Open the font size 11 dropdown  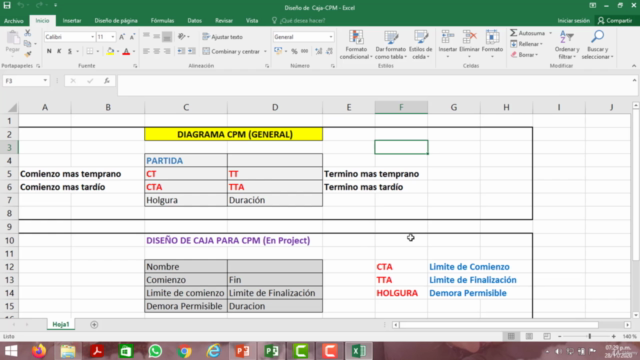pos(113,37)
